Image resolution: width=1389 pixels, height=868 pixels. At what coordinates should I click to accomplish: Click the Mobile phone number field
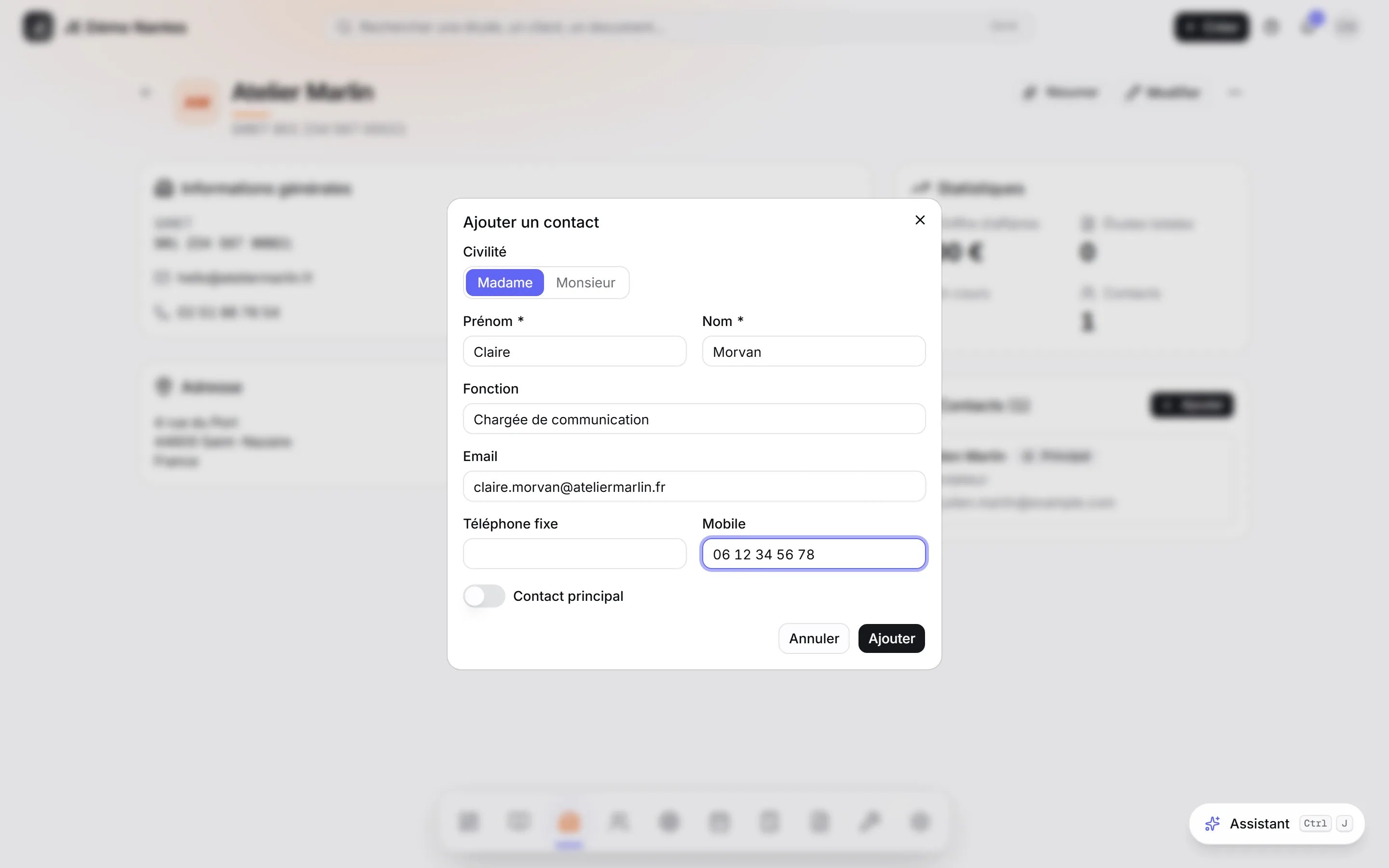coord(813,554)
